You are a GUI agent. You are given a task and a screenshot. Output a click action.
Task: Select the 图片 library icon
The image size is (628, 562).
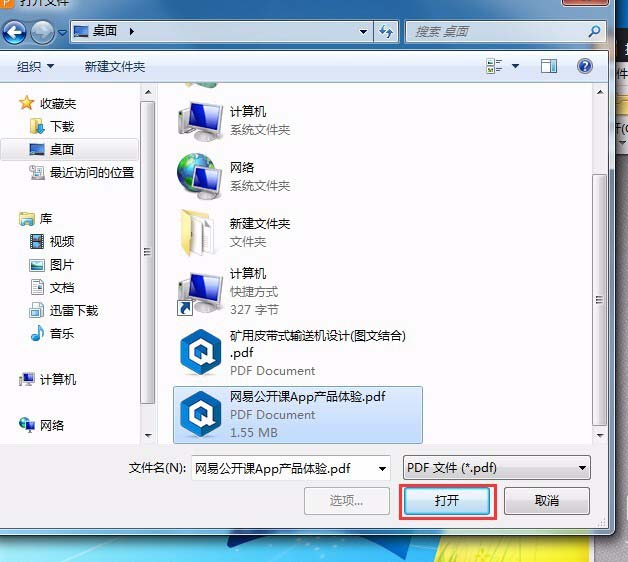coord(37,265)
